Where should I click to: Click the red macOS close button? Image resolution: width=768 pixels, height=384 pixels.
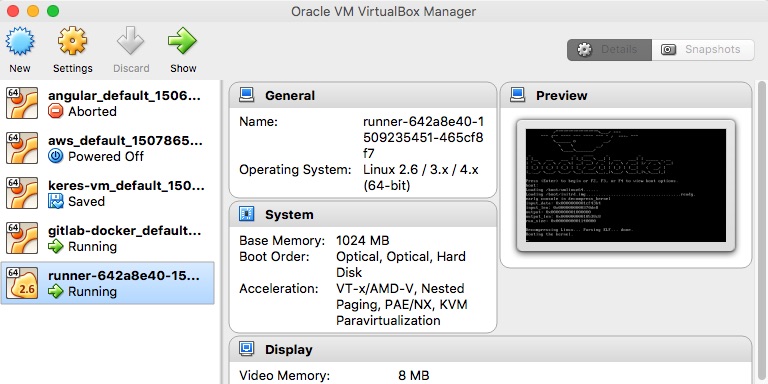click(x=13, y=11)
